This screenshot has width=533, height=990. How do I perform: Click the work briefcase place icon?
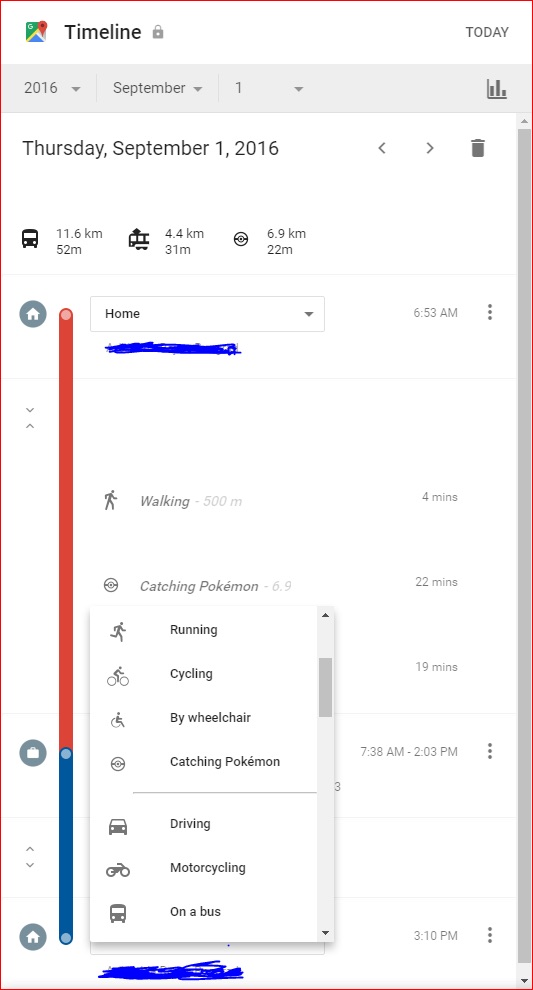33,753
